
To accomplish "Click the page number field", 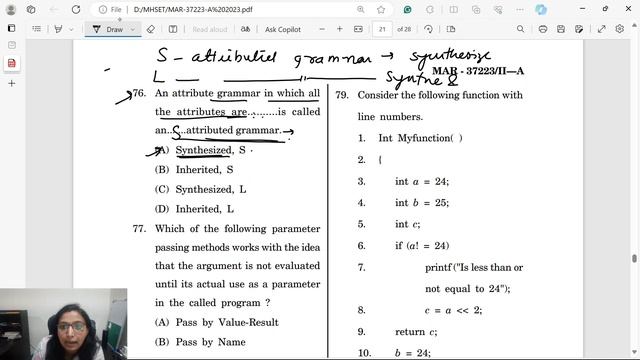I will click(382, 29).
